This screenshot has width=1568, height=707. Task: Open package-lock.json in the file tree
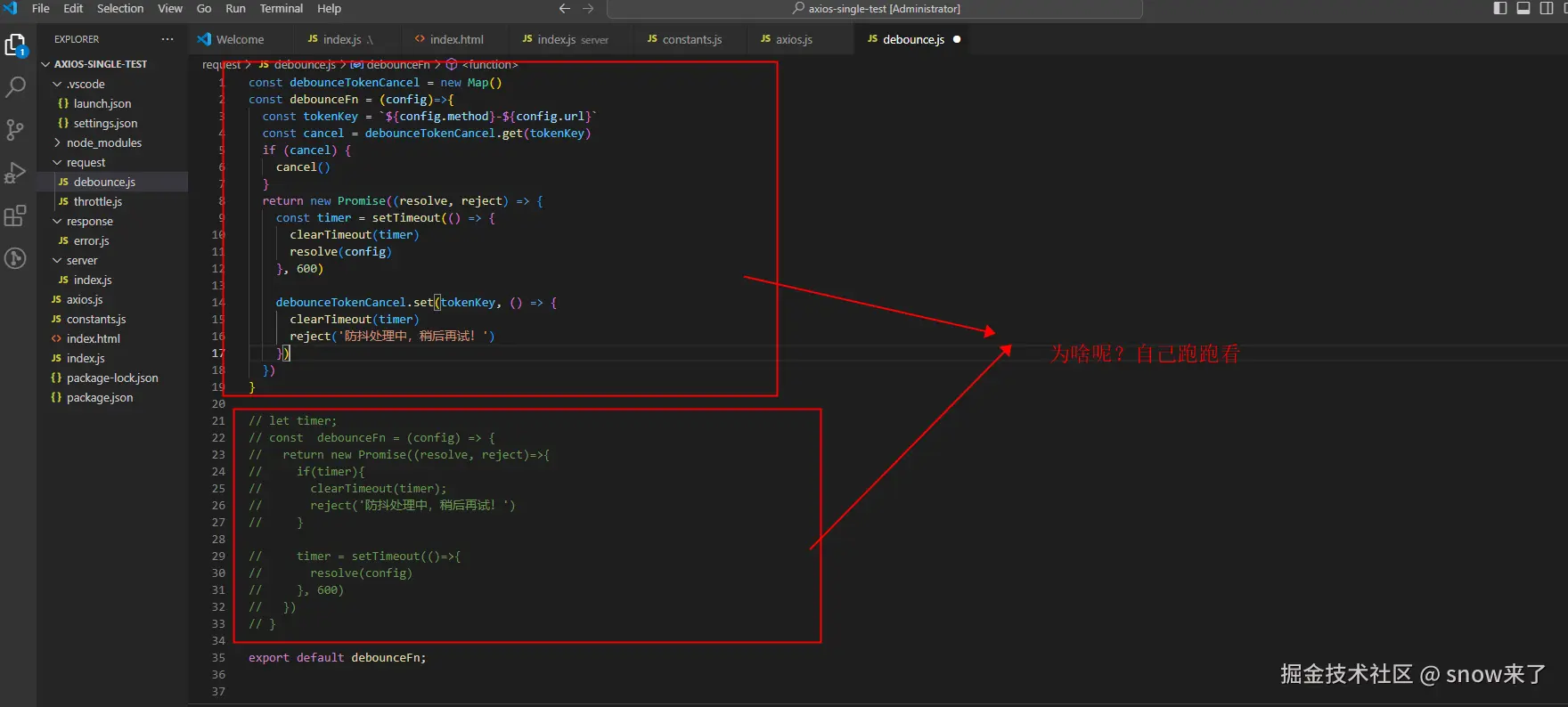[112, 378]
